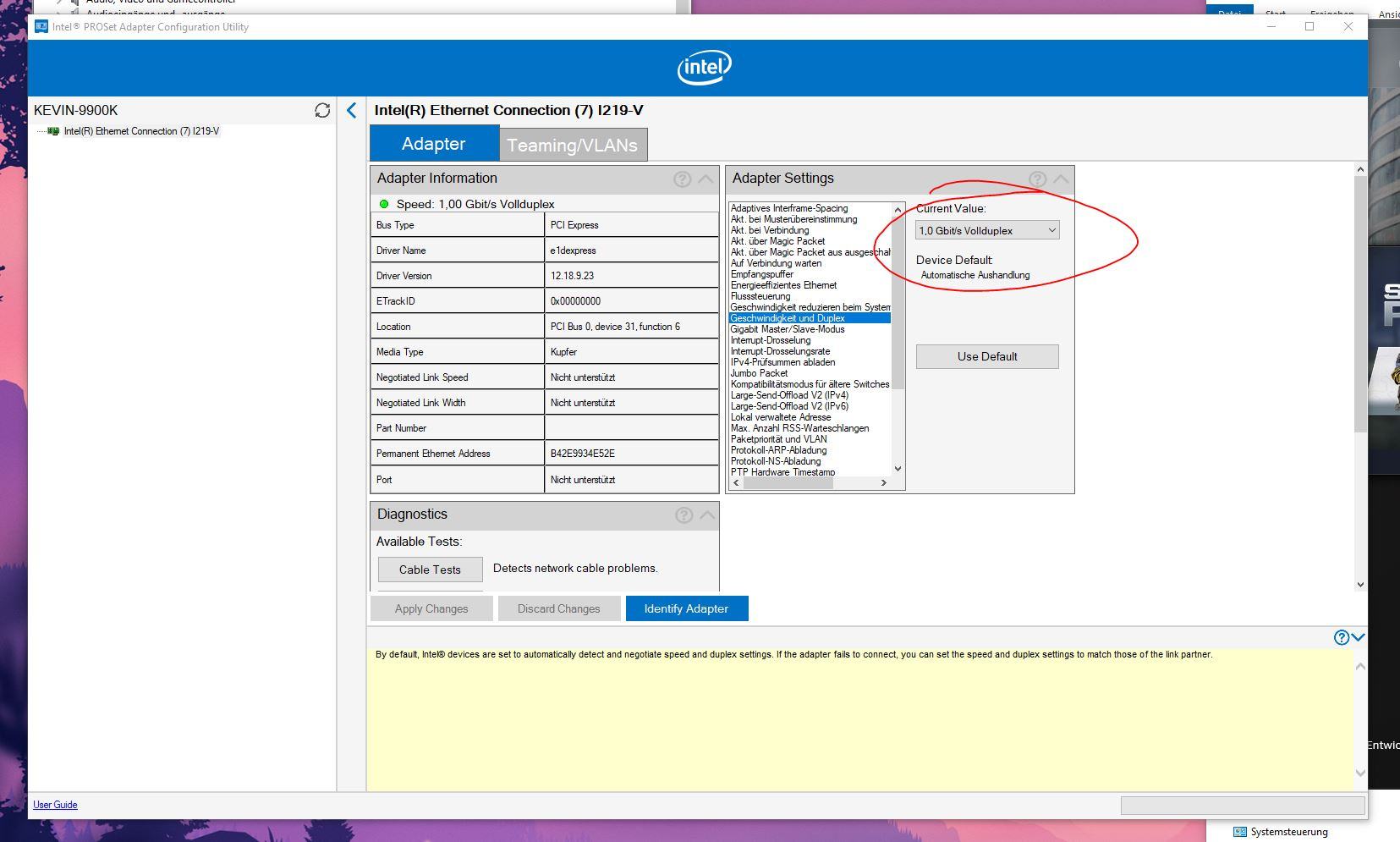Open the User Guide link
This screenshot has height=842, width=1400.
(x=55, y=805)
